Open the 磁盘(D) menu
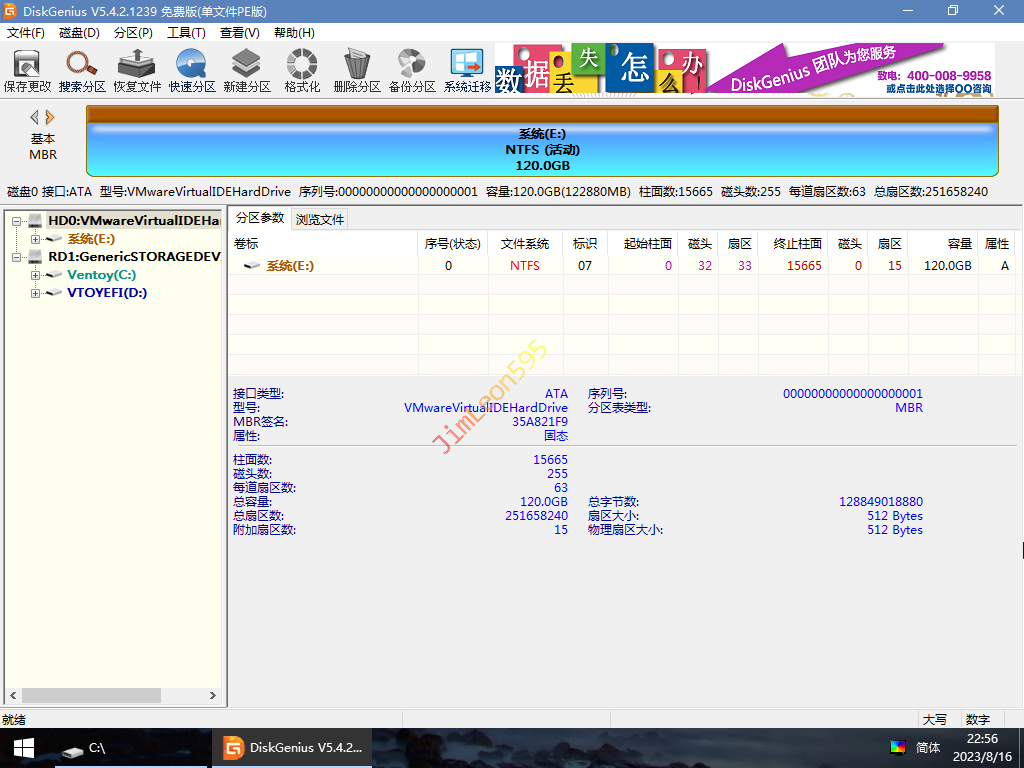This screenshot has width=1024, height=768. [79, 33]
